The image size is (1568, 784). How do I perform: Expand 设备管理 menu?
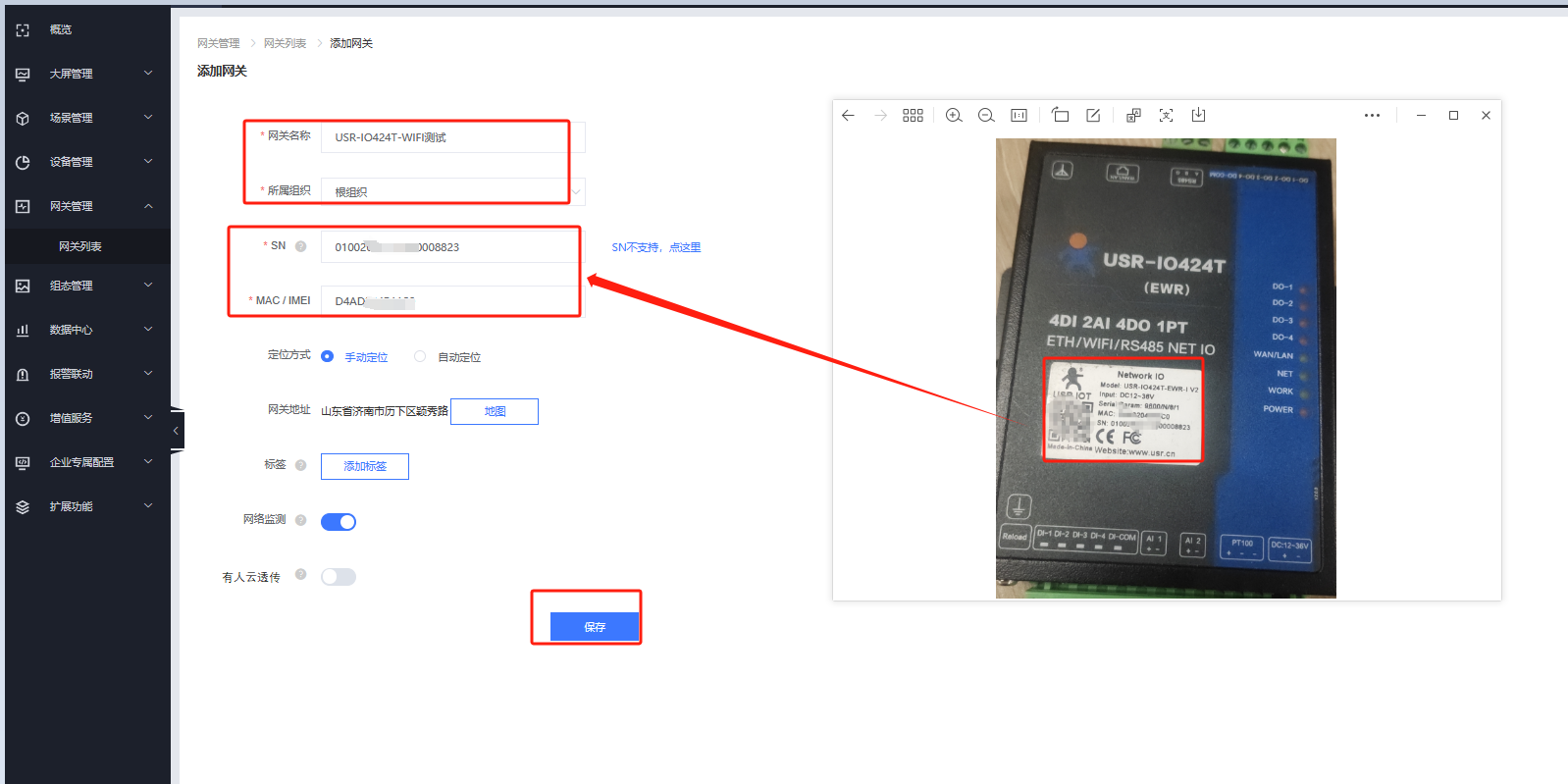point(148,162)
